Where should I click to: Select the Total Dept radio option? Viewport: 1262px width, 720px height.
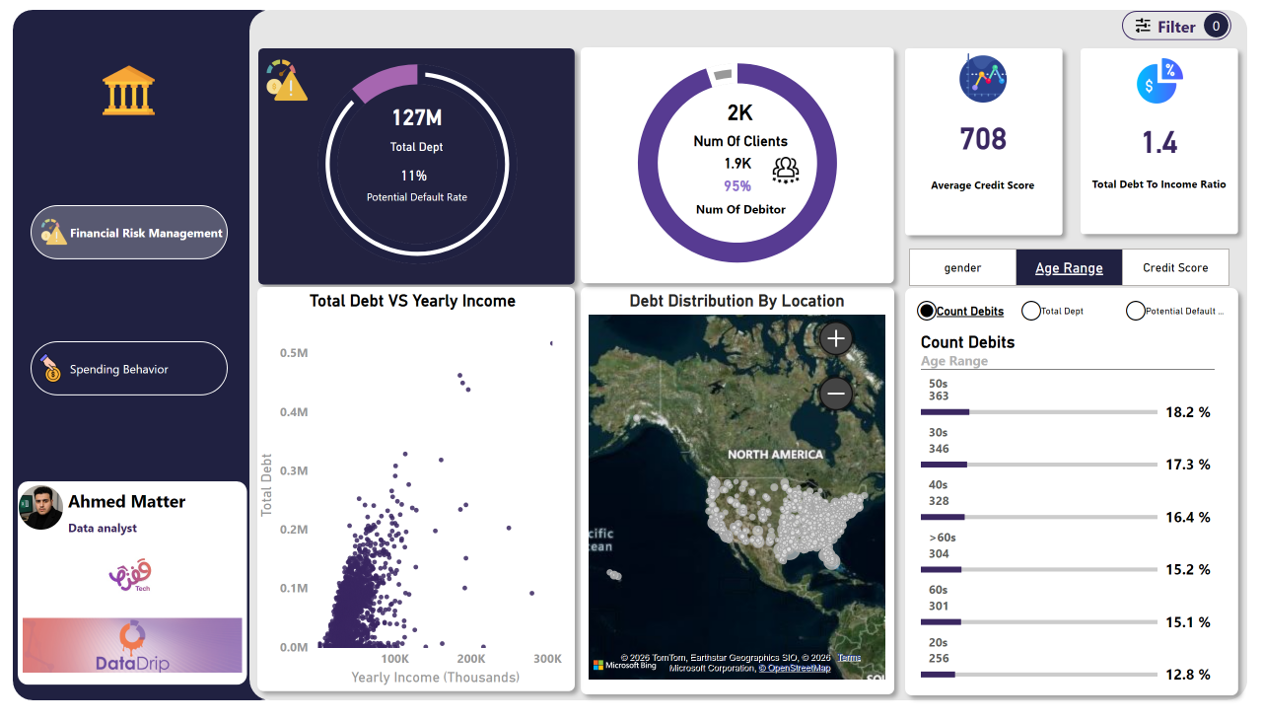coord(1030,311)
